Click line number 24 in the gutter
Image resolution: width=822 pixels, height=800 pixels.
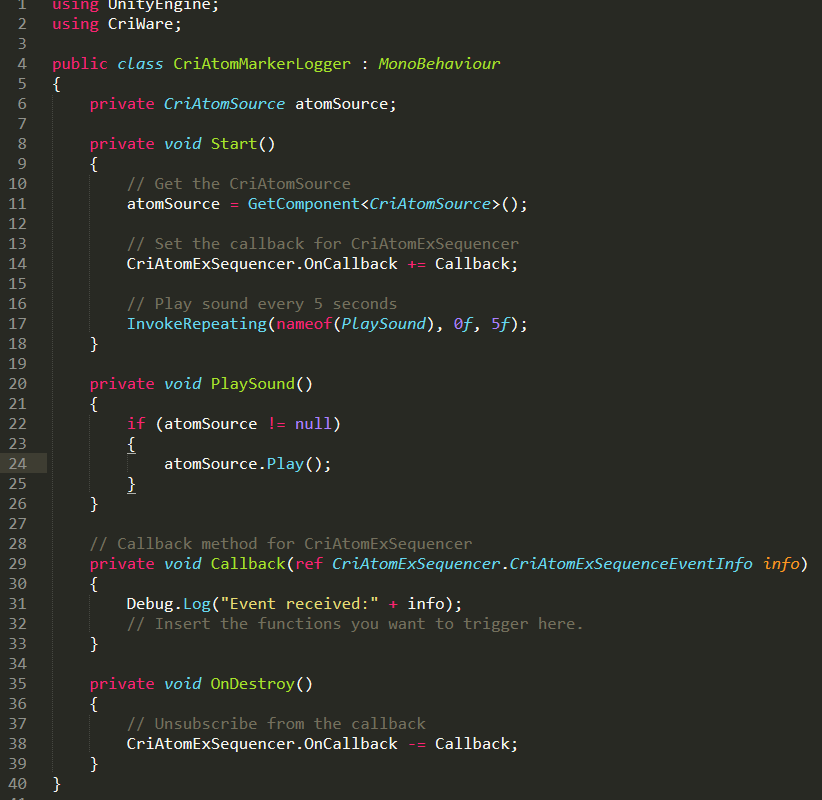(17, 463)
